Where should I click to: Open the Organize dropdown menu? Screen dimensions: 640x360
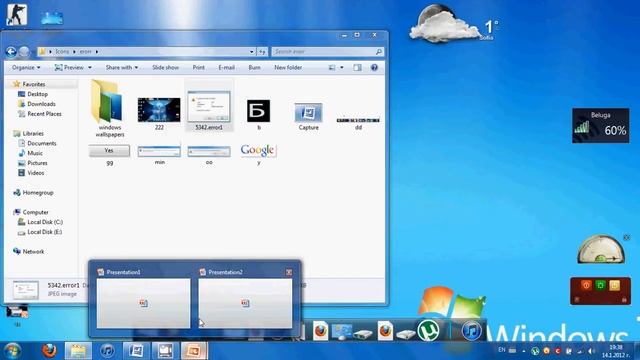26,68
